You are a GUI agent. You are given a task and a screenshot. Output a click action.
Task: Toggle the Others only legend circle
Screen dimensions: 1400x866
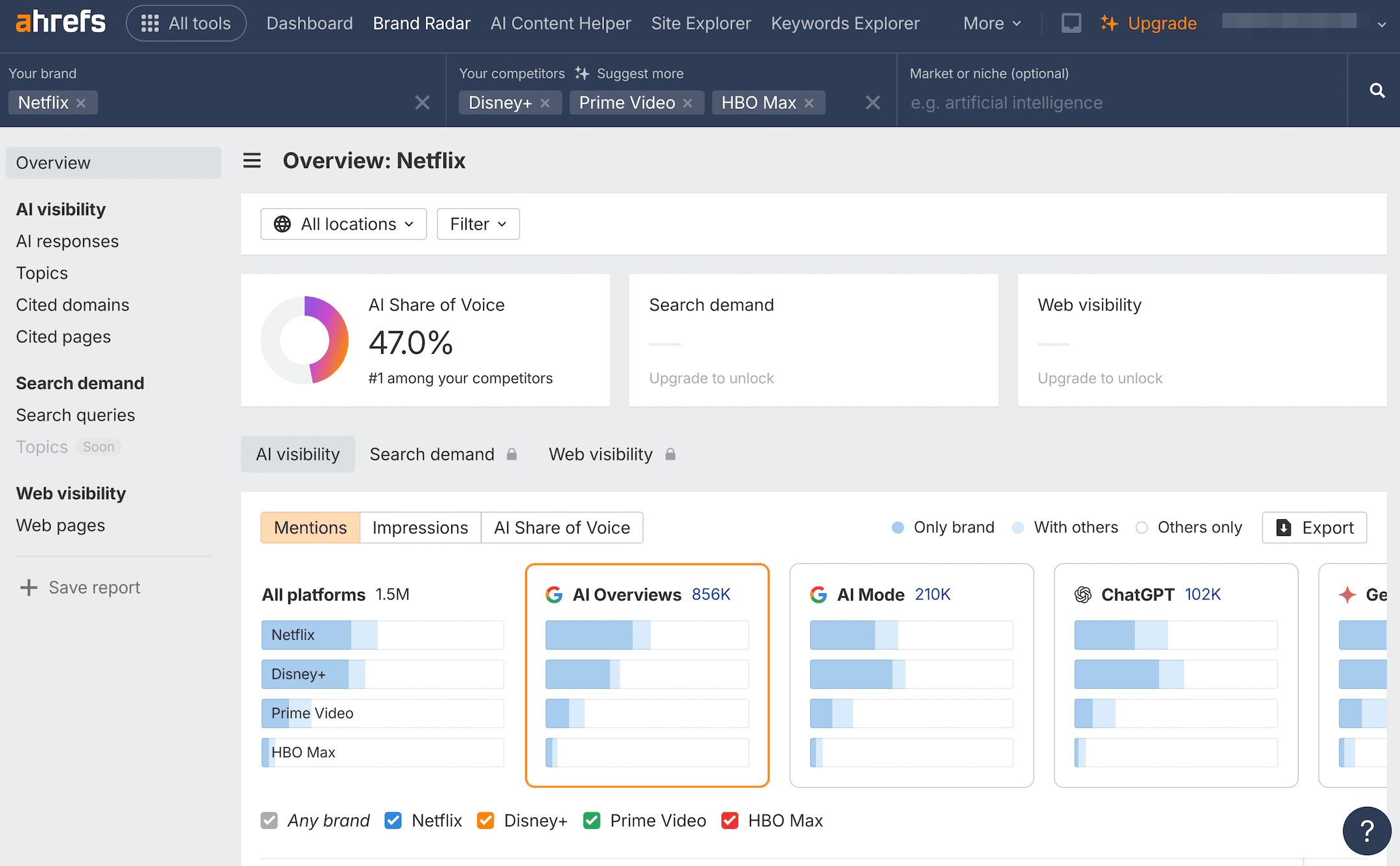pyautogui.click(x=1142, y=528)
